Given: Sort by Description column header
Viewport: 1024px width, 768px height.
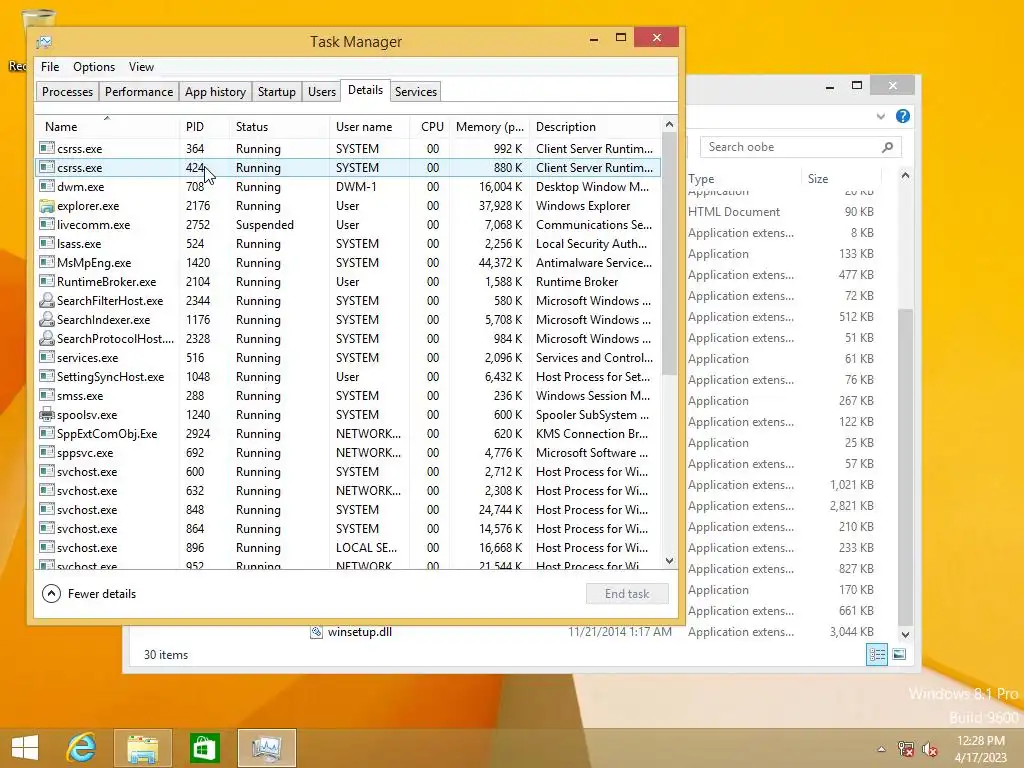Looking at the screenshot, I should click(x=595, y=127).
